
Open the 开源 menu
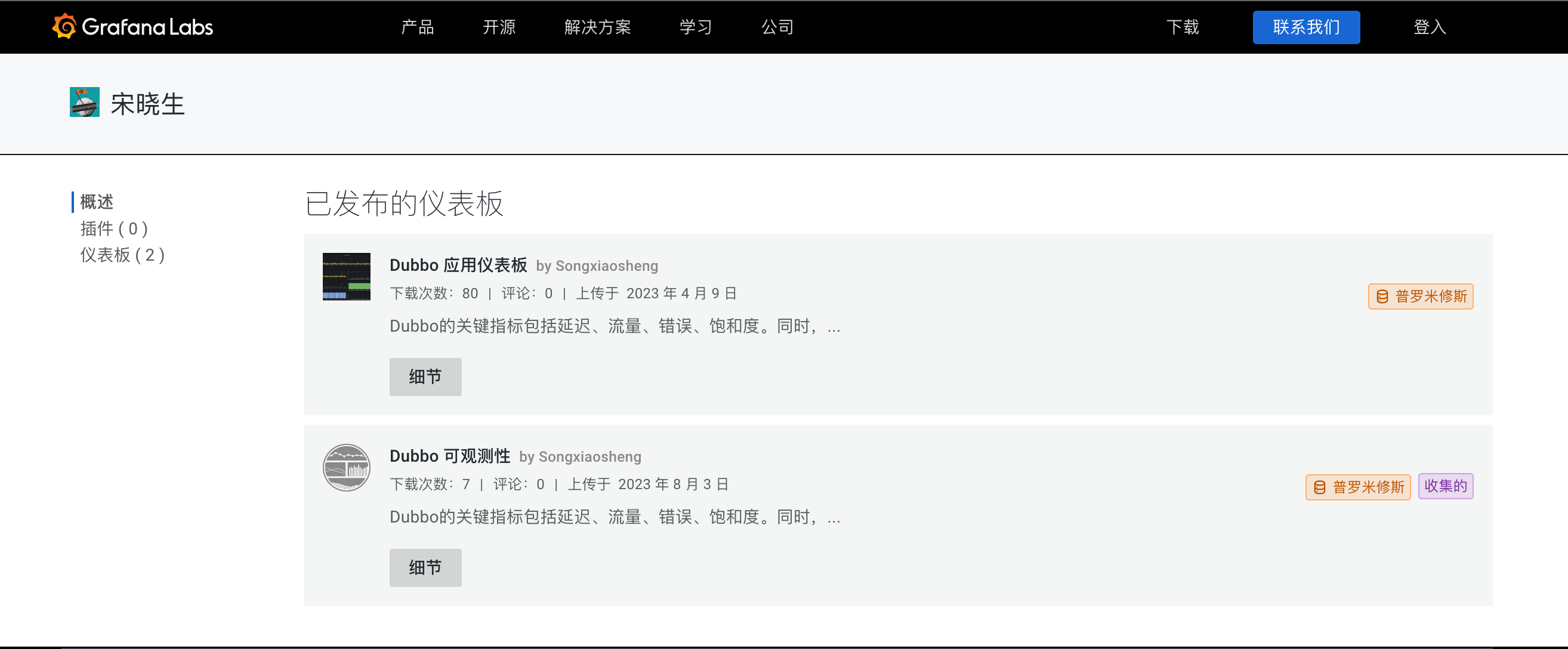coord(499,27)
